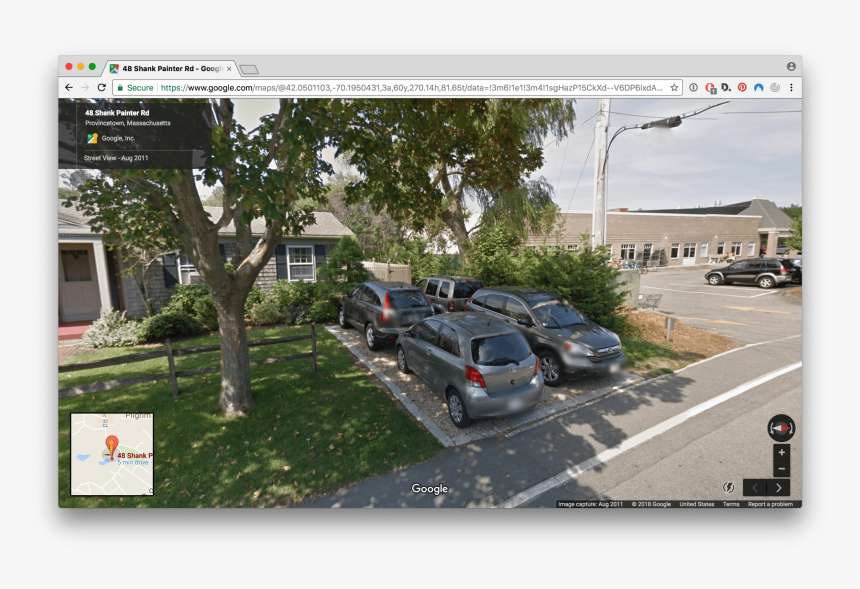Go to next Street View image arrow
860x589 pixels.
pyautogui.click(x=778, y=488)
